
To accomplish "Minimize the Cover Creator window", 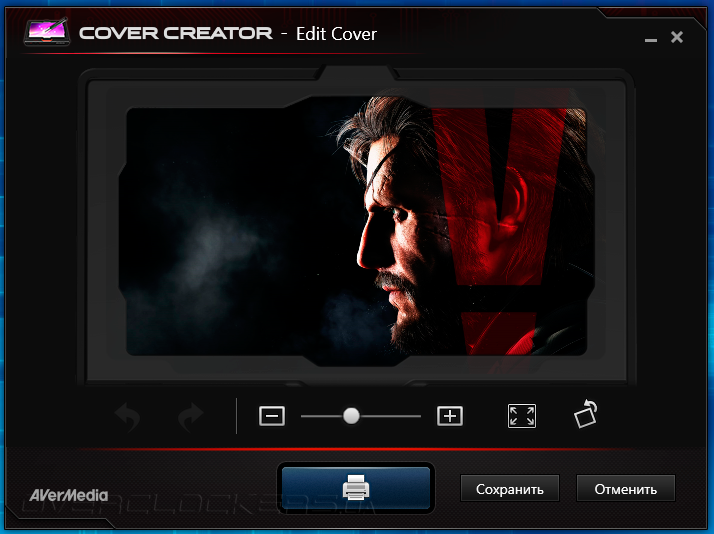I will (x=651, y=40).
